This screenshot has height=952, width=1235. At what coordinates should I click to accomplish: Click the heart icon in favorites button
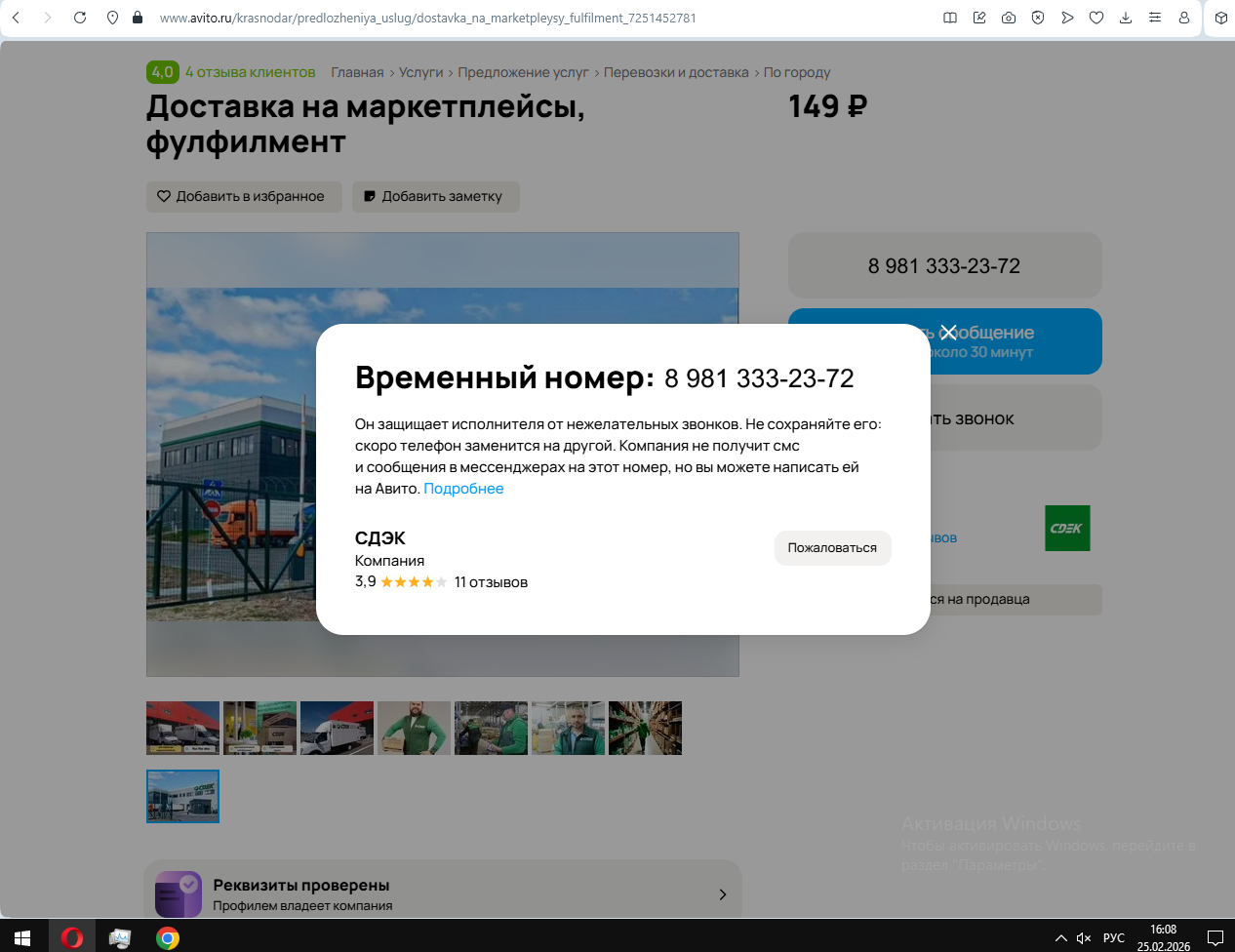click(164, 196)
